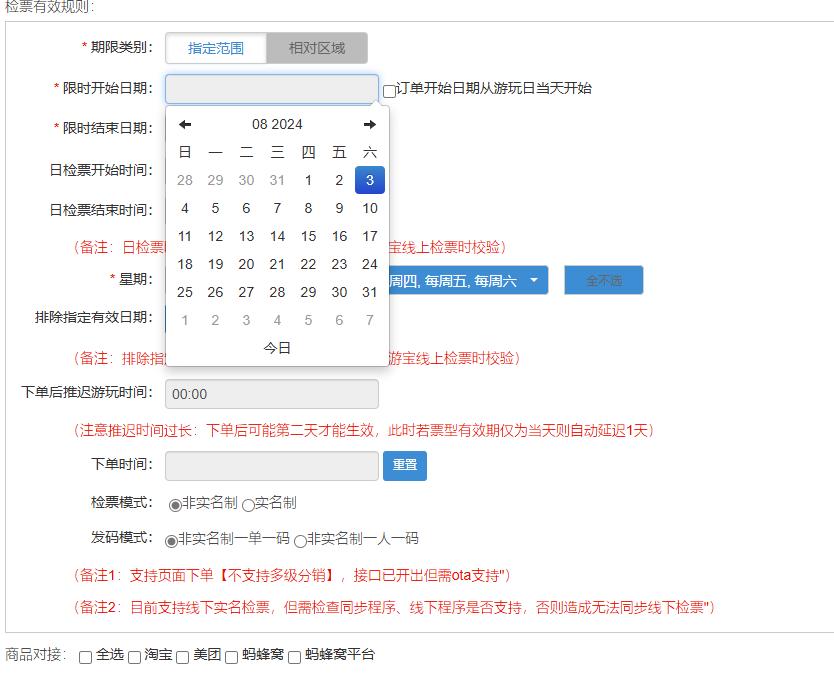Pick August 15 in the calendar
834x685 pixels.
click(308, 236)
